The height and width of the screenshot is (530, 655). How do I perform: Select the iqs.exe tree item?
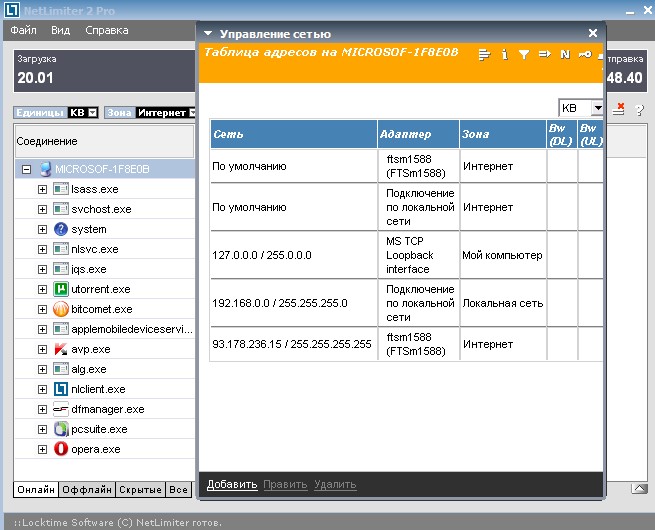(89, 269)
